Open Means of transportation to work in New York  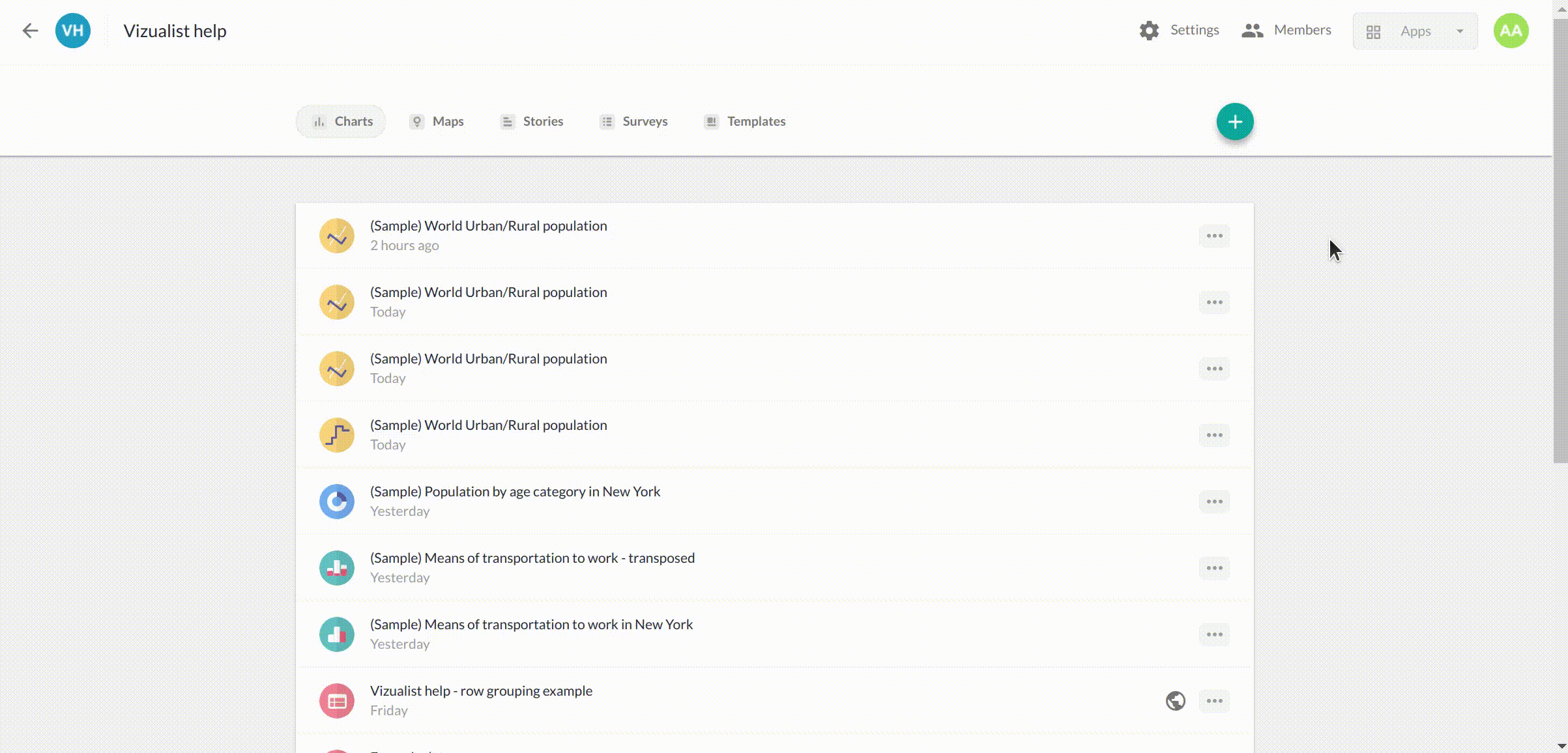tap(530, 625)
